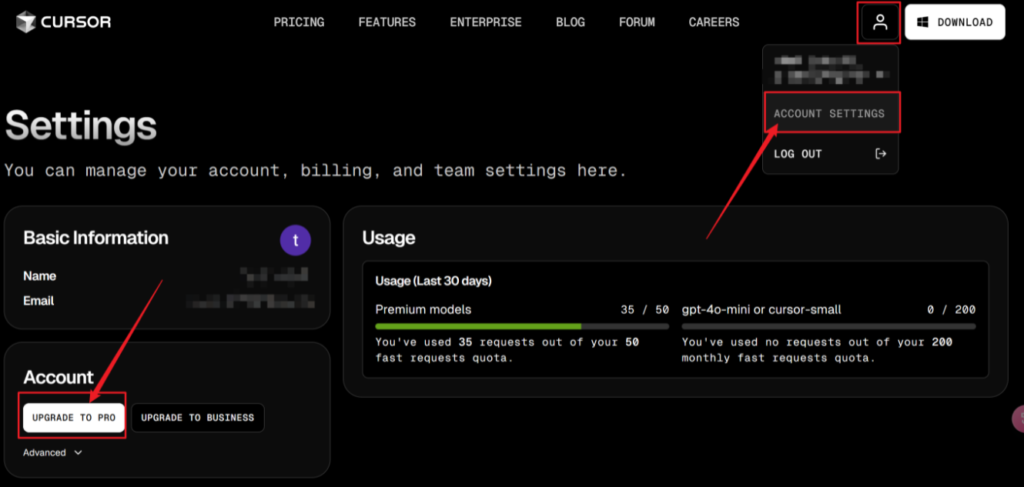
Task: Click the Email label
Action: point(39,301)
